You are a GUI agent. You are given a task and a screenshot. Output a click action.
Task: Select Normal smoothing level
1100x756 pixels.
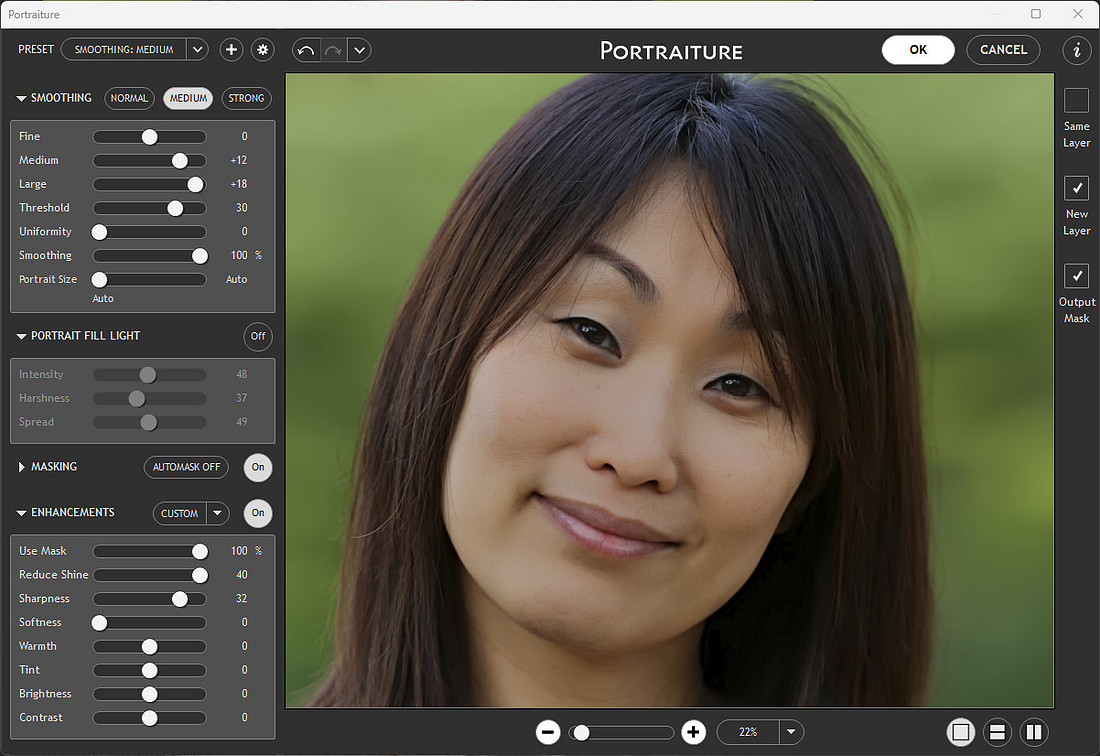tap(129, 98)
